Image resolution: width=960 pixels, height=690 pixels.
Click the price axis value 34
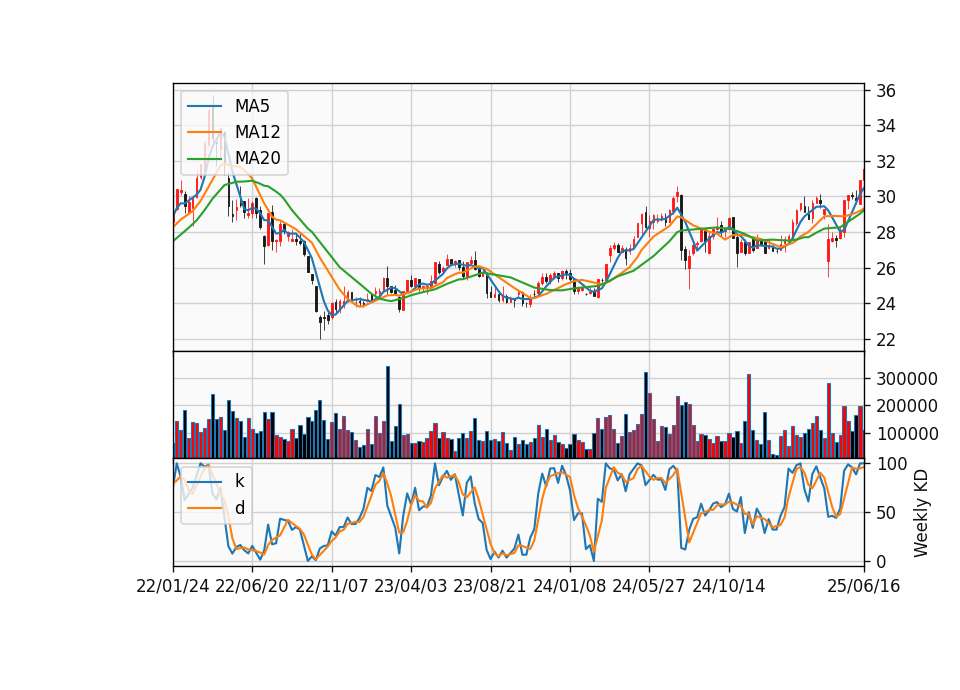[x=885, y=127]
